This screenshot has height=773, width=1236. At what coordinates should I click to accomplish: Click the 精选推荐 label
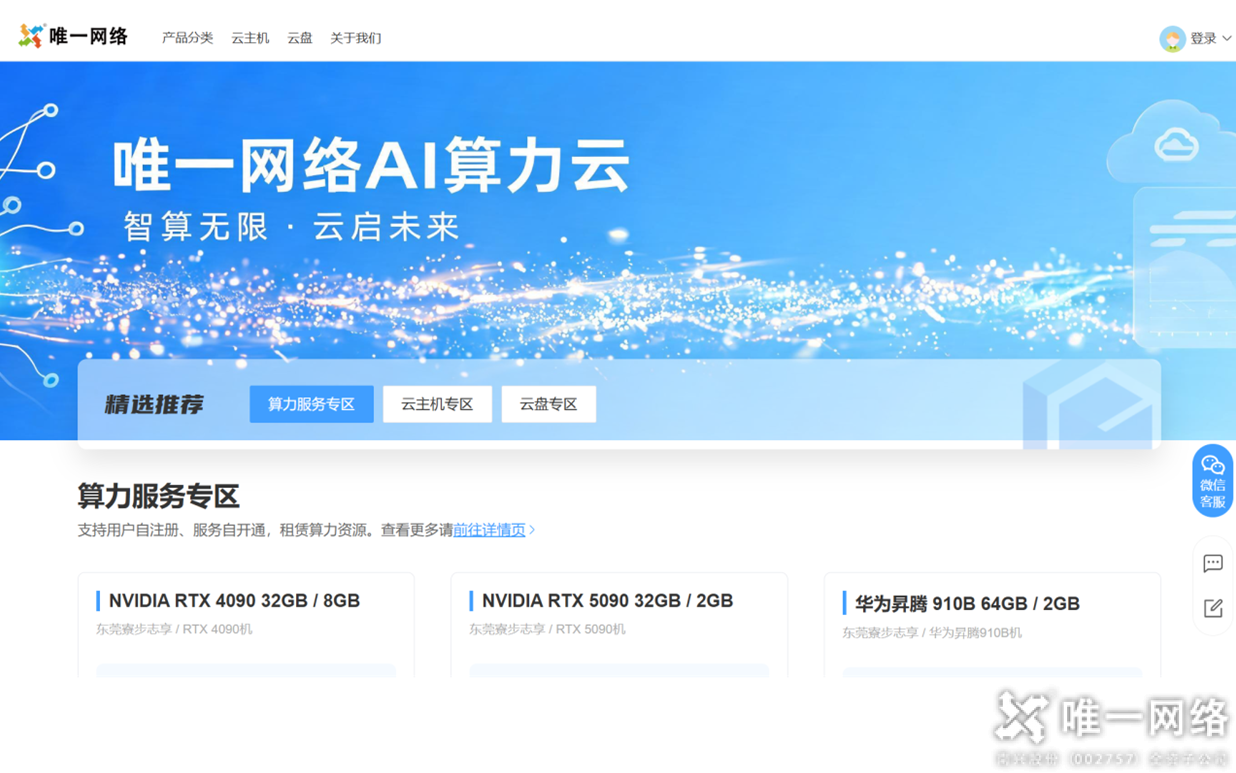[154, 404]
